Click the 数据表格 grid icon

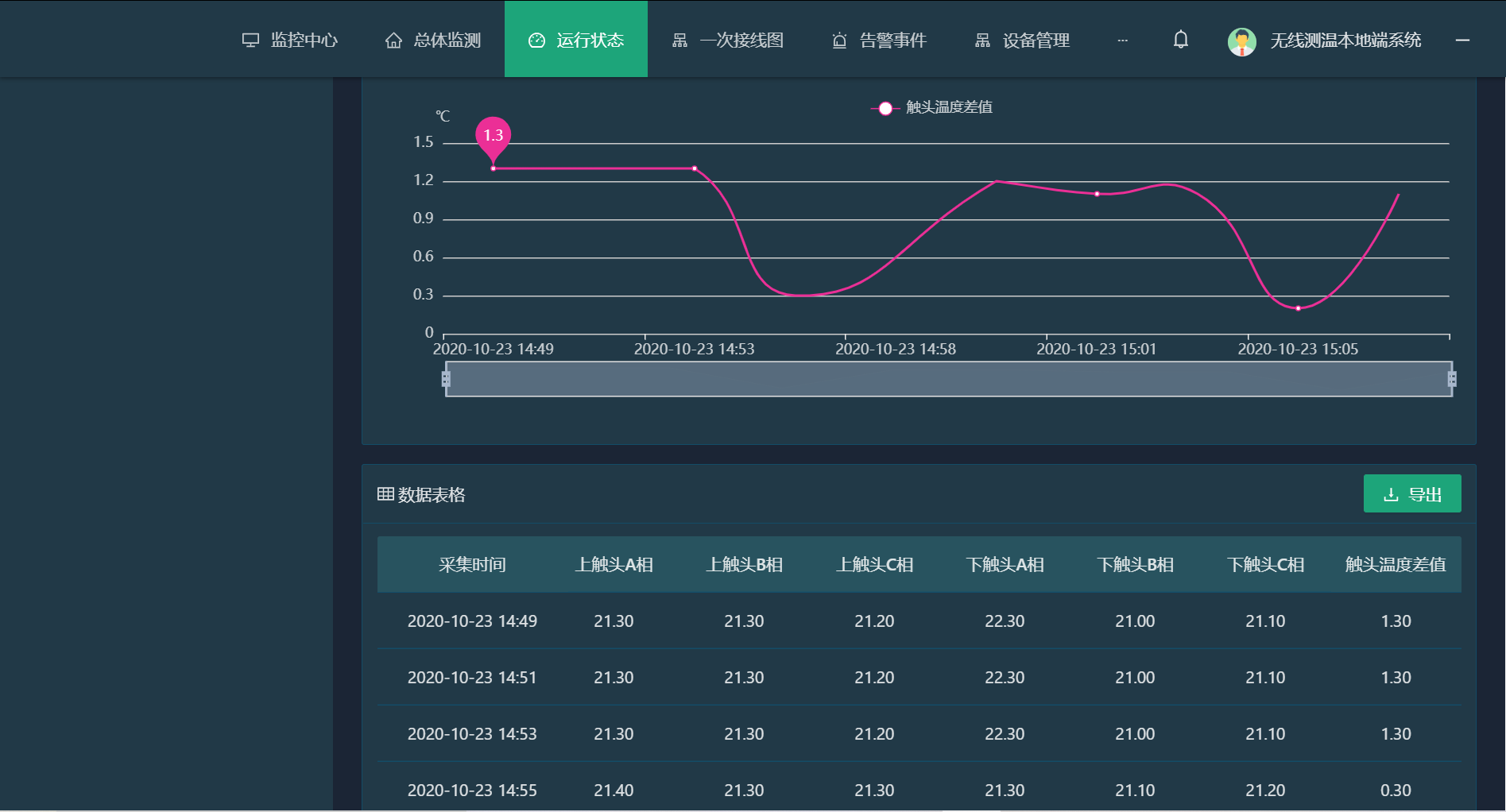(385, 493)
